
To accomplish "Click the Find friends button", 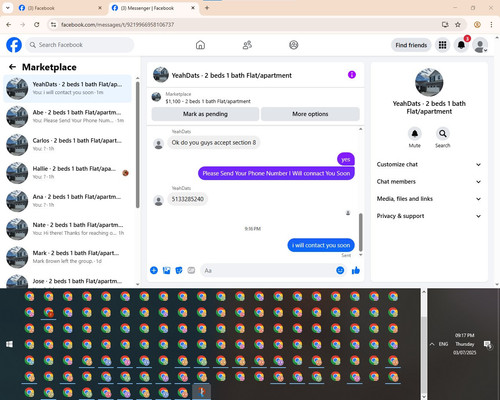I will (x=411, y=45).
